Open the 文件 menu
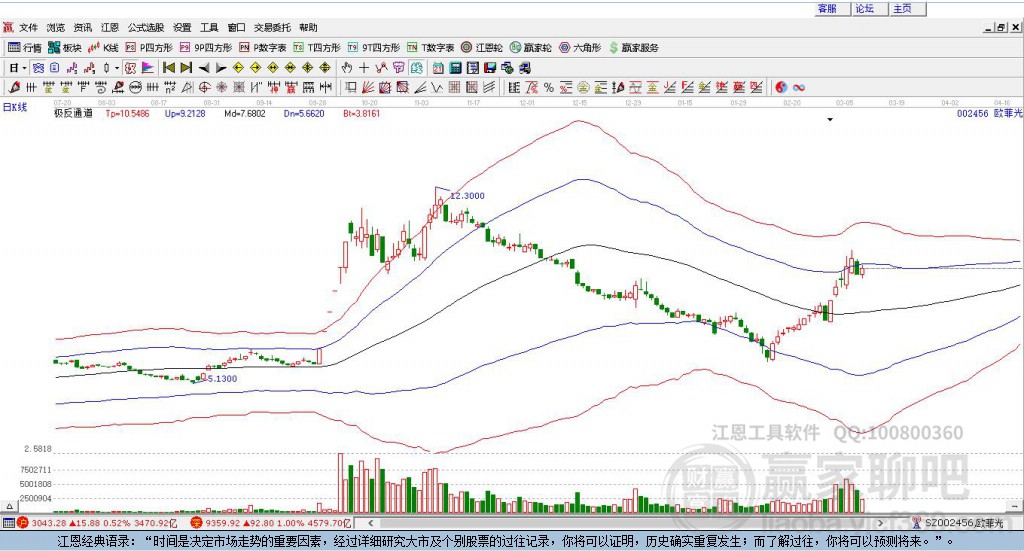The width and height of the screenshot is (1024, 551). (28, 27)
